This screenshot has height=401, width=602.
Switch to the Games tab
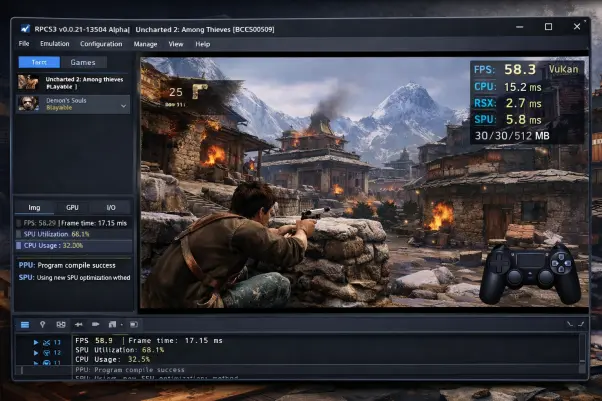pos(83,62)
